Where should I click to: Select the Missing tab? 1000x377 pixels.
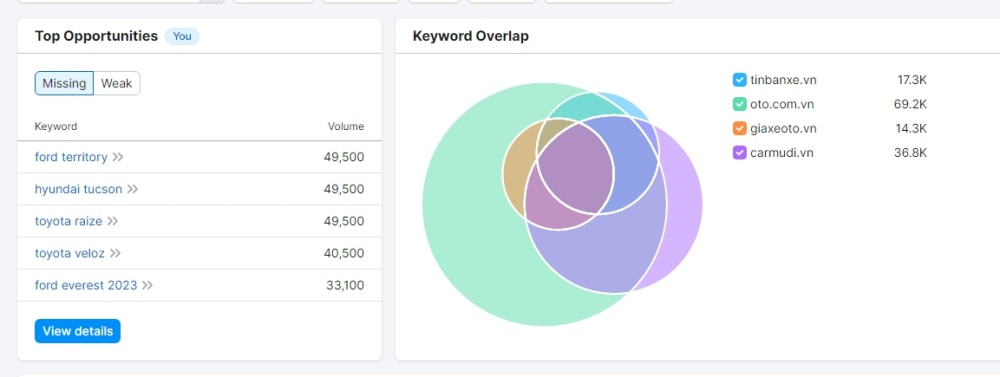click(64, 84)
